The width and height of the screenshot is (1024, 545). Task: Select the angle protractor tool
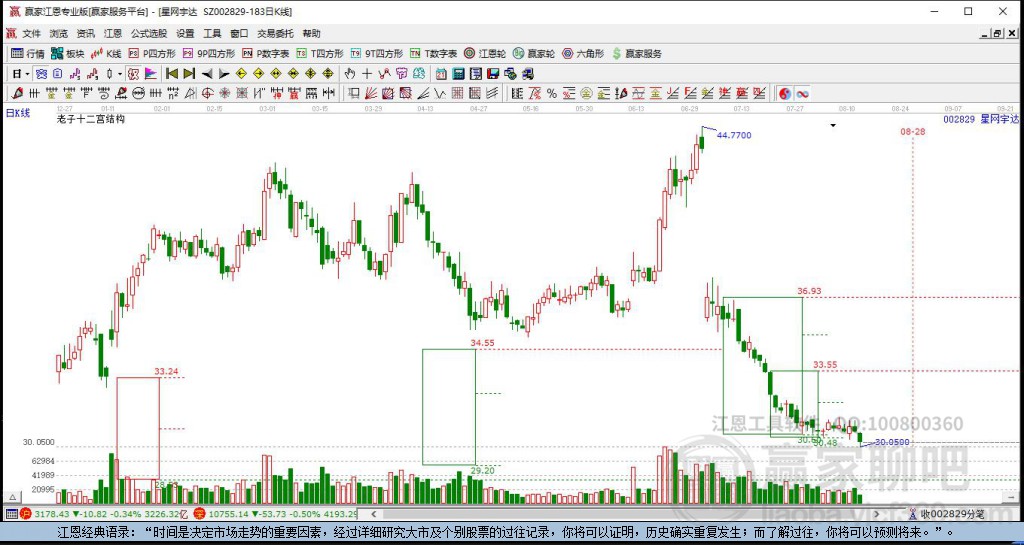coord(190,93)
